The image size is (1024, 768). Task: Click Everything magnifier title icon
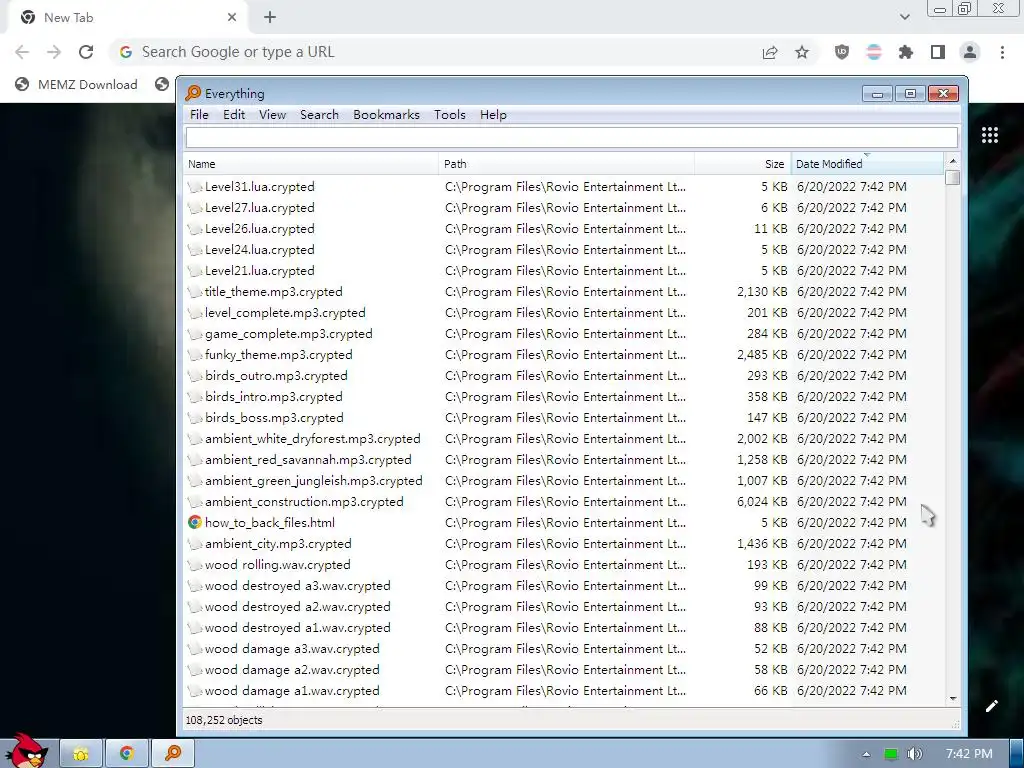point(193,93)
